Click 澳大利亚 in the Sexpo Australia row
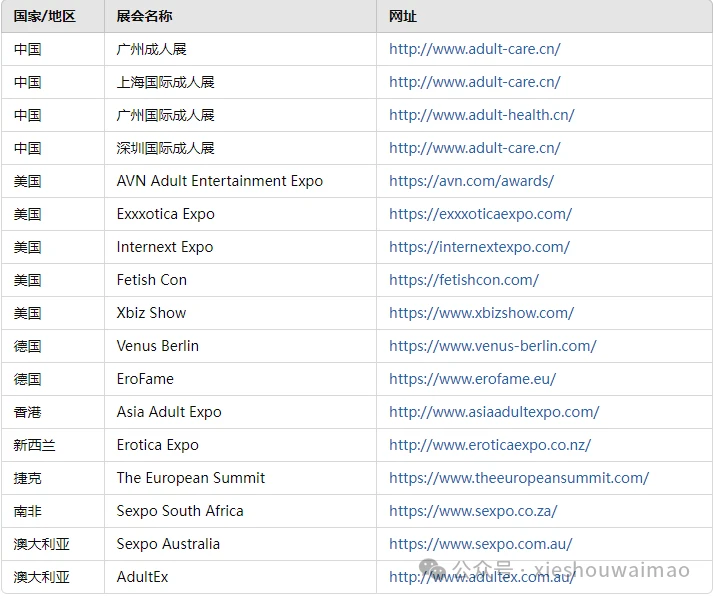This screenshot has width=713, height=599. tap(41, 544)
